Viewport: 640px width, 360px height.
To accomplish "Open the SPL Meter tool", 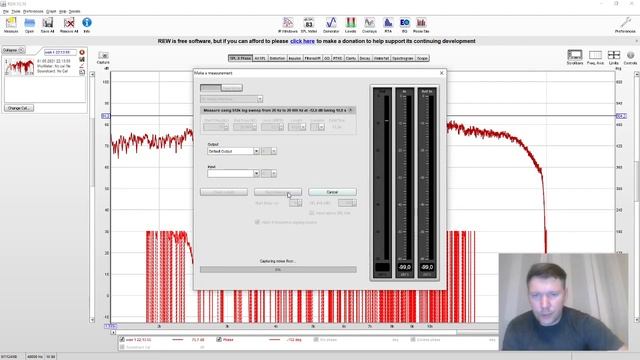I will point(309,25).
